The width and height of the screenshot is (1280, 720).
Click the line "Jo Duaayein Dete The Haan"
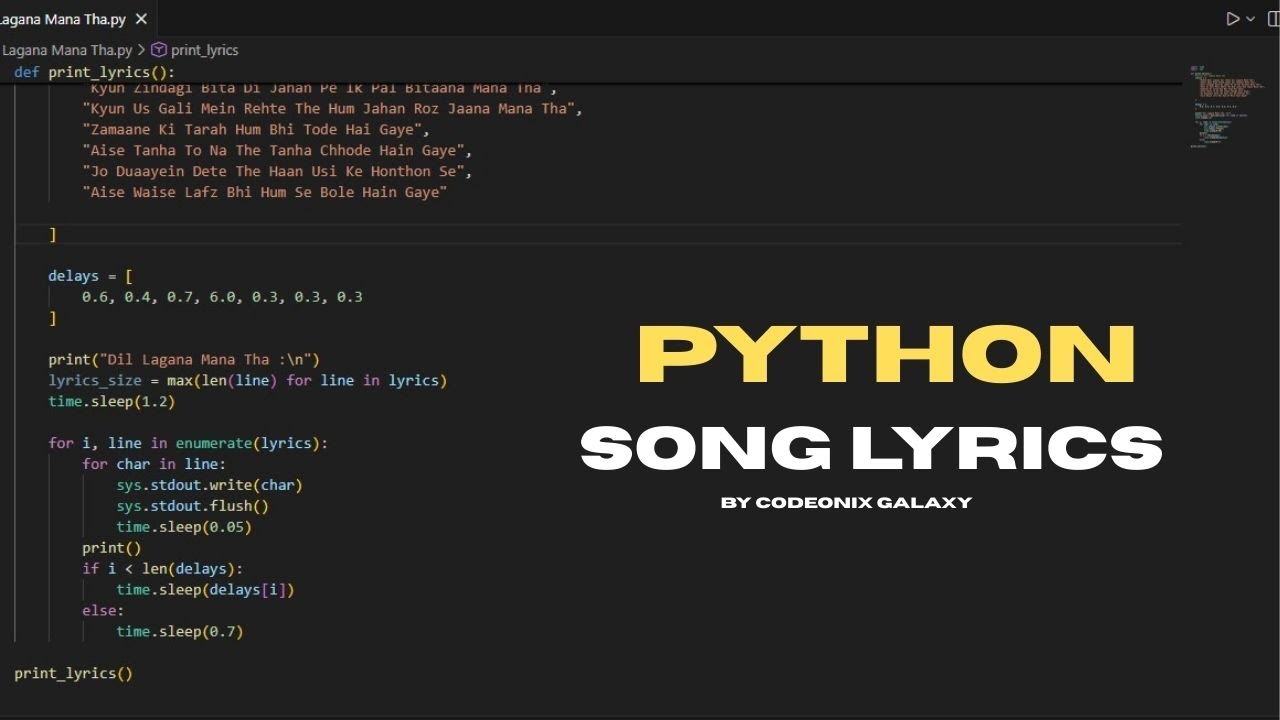point(277,171)
